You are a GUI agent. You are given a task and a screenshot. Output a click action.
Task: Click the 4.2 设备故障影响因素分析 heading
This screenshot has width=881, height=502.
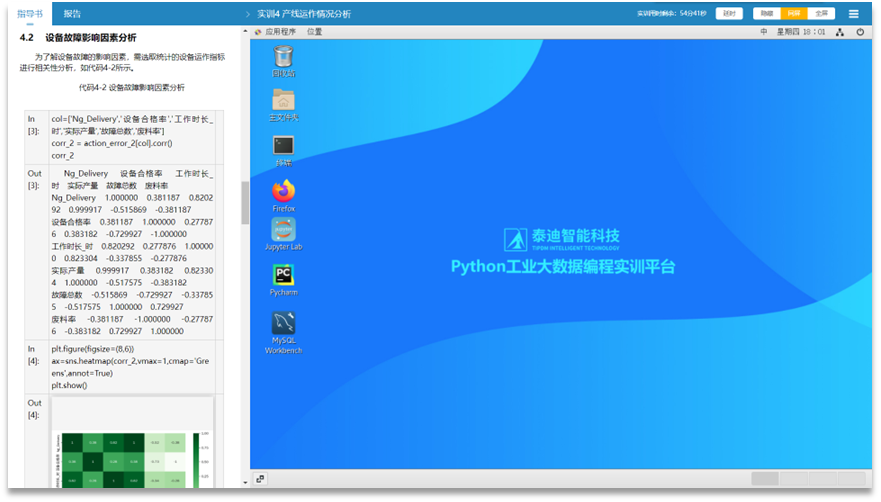click(78, 38)
